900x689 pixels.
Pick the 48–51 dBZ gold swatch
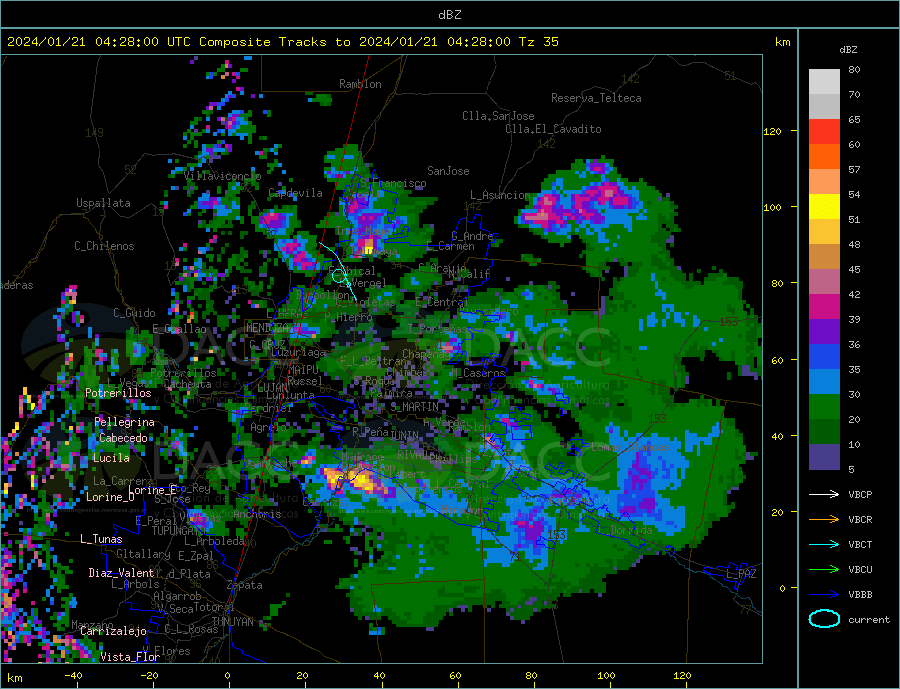(824, 232)
